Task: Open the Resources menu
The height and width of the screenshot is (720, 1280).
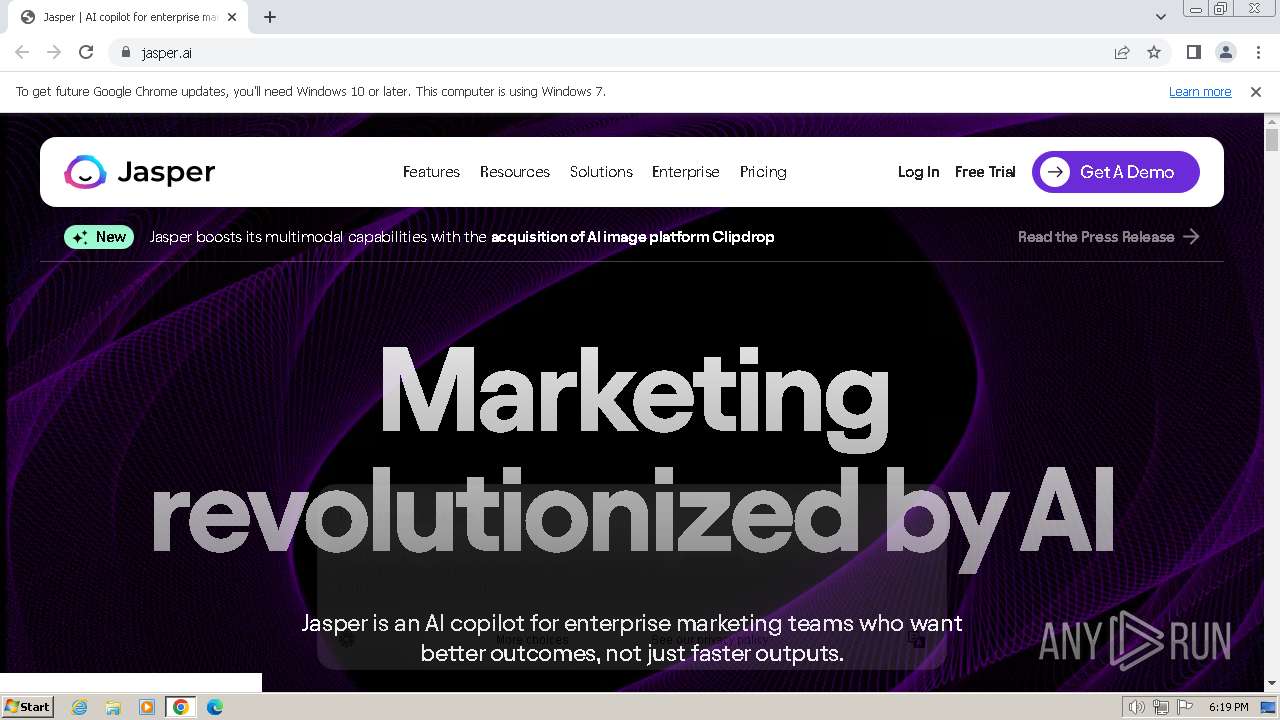Action: [515, 172]
